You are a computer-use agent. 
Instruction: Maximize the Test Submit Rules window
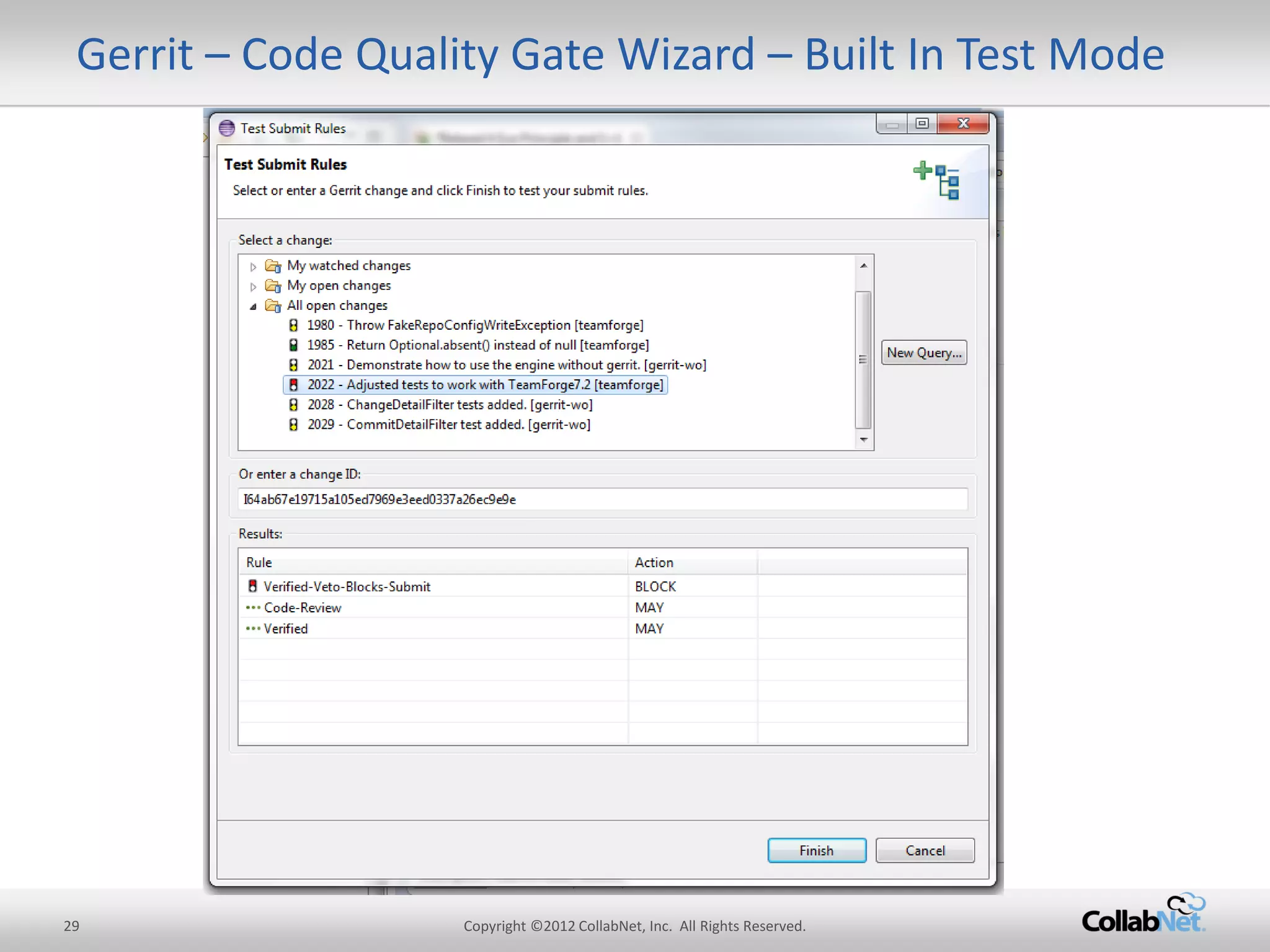[922, 124]
